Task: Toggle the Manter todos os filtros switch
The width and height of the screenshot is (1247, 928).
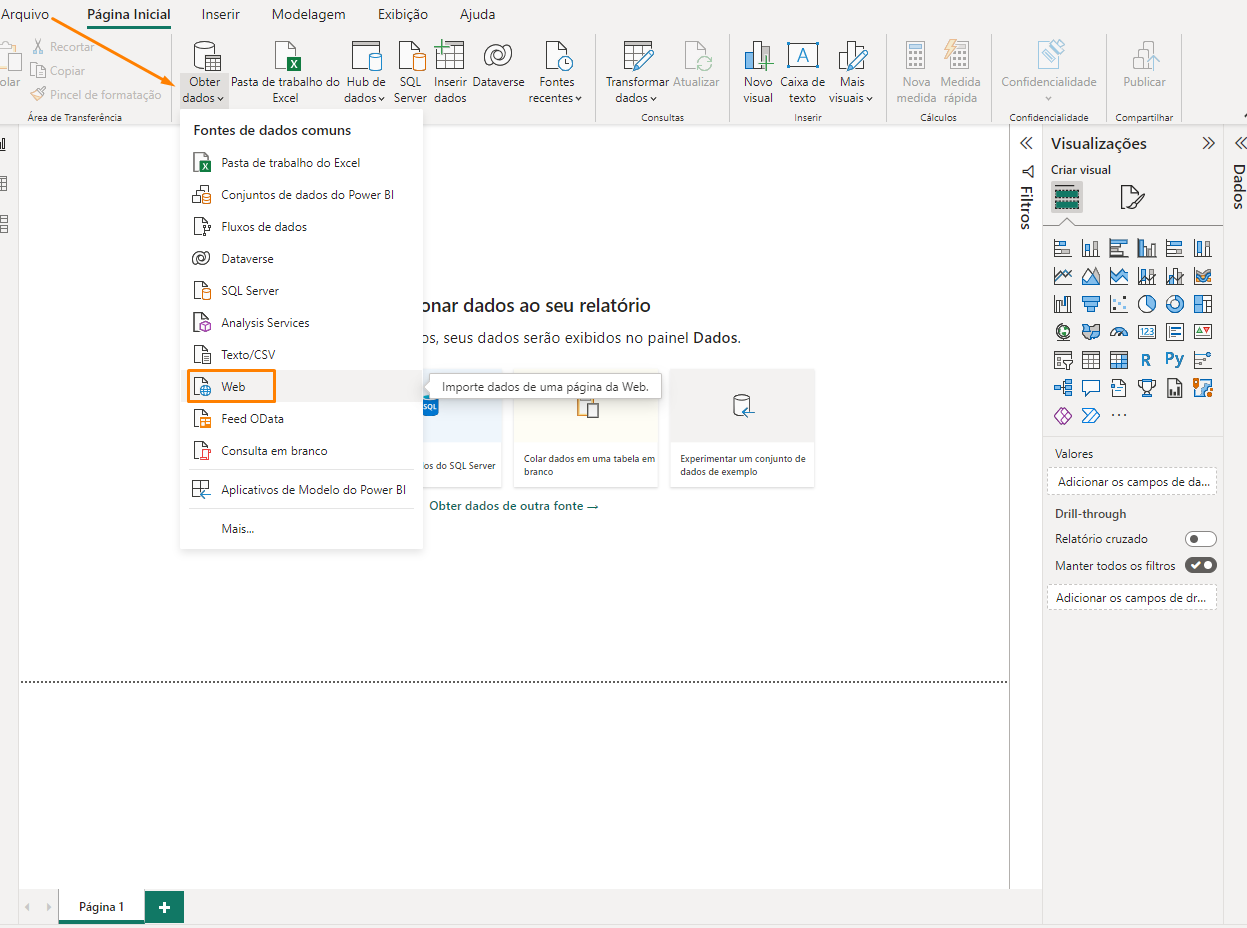Action: pyautogui.click(x=1200, y=566)
